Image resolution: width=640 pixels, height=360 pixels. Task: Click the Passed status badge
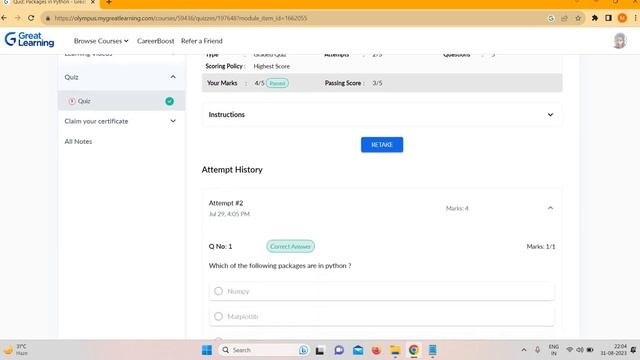pyautogui.click(x=277, y=83)
